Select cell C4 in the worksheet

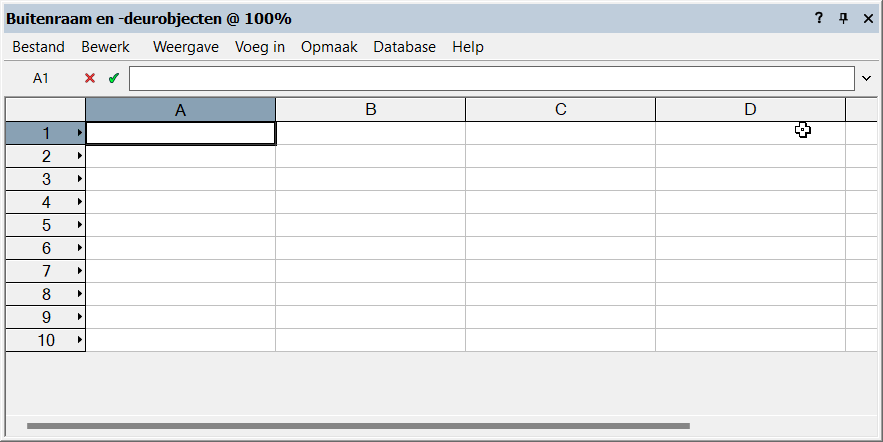[560, 202]
